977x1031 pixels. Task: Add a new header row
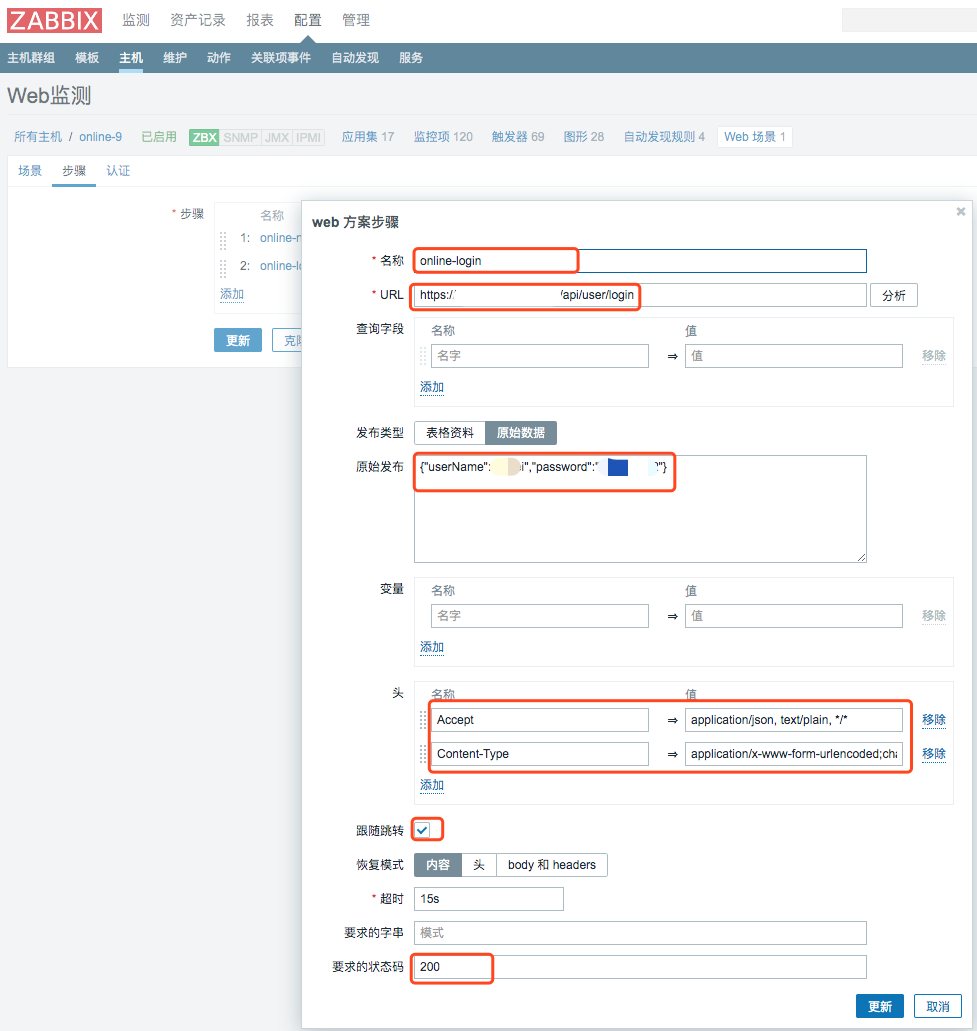click(x=432, y=785)
